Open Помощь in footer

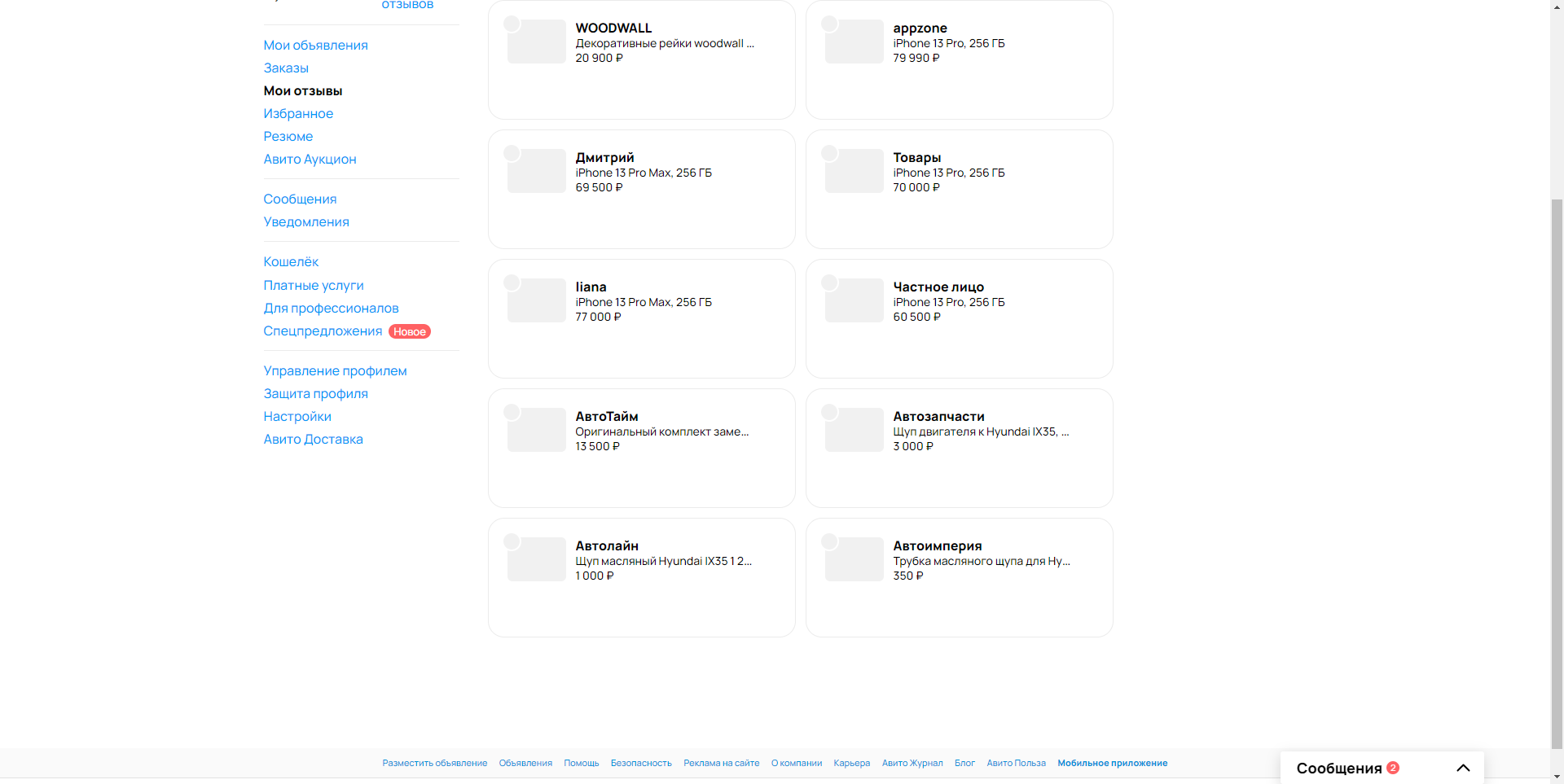tap(582, 763)
